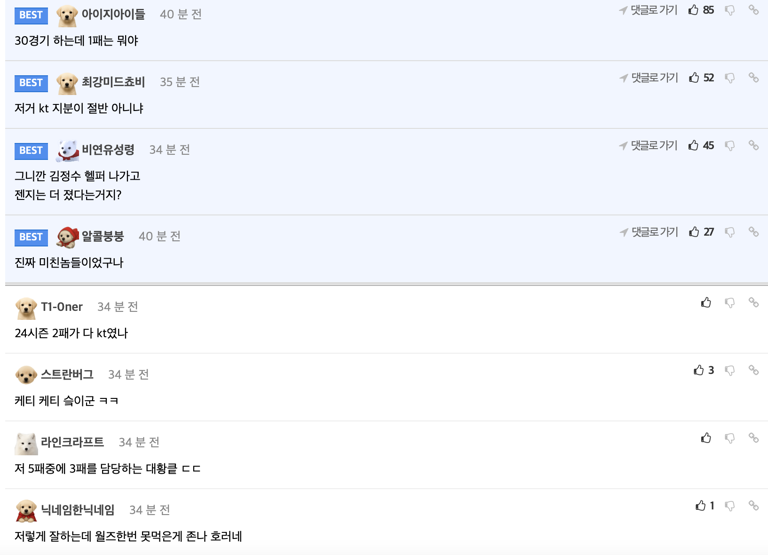
Task: Click 댓글로 가기 on 알콜붕붕's comment
Action: (x=648, y=232)
